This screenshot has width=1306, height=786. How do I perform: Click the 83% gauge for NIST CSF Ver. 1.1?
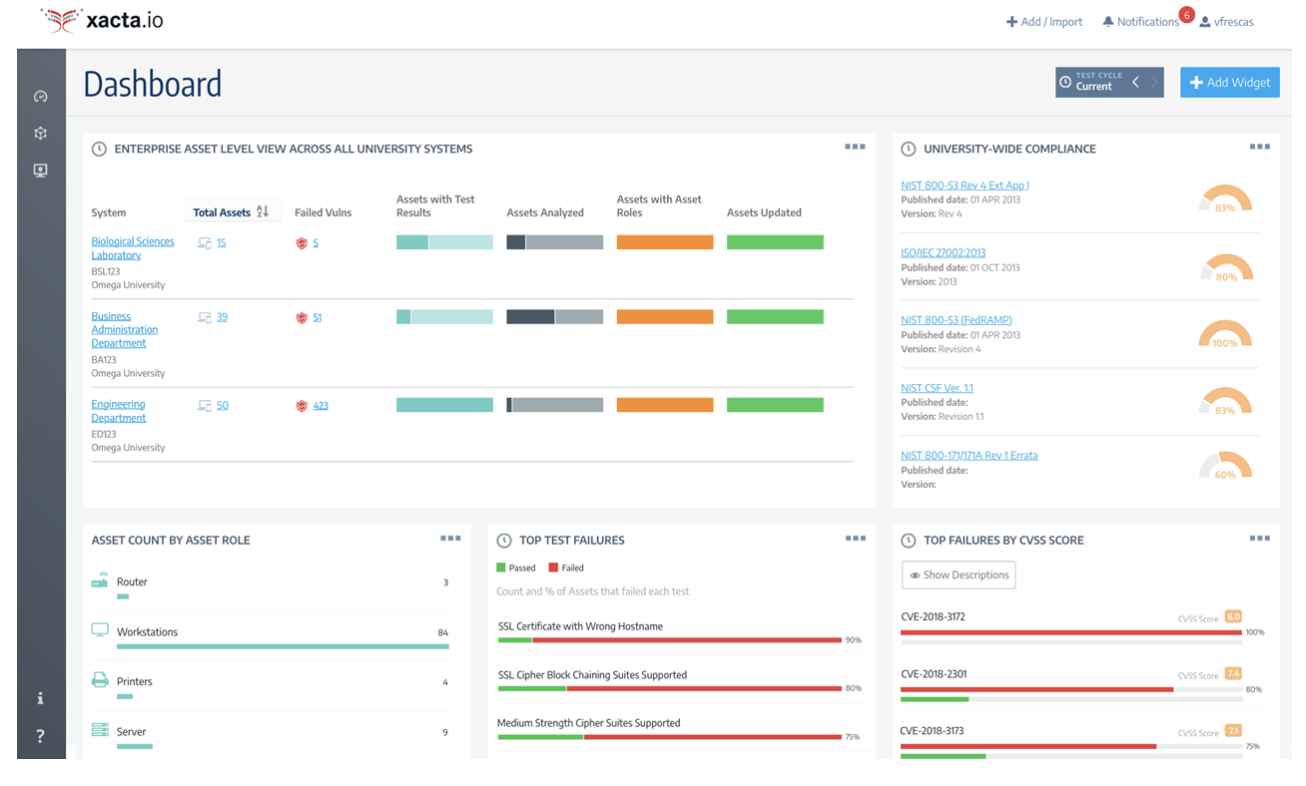1224,401
